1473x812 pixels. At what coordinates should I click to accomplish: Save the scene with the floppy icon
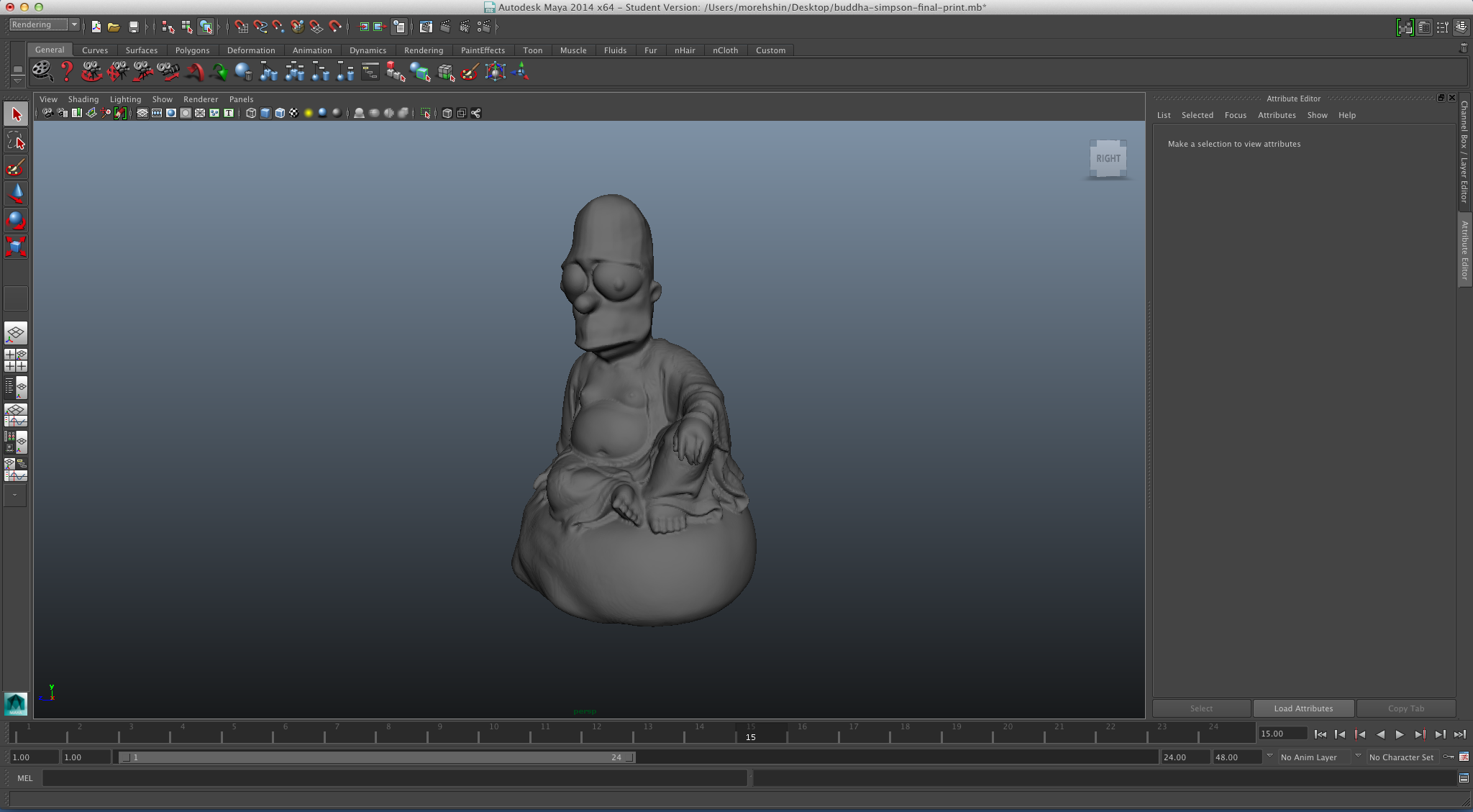point(133,27)
